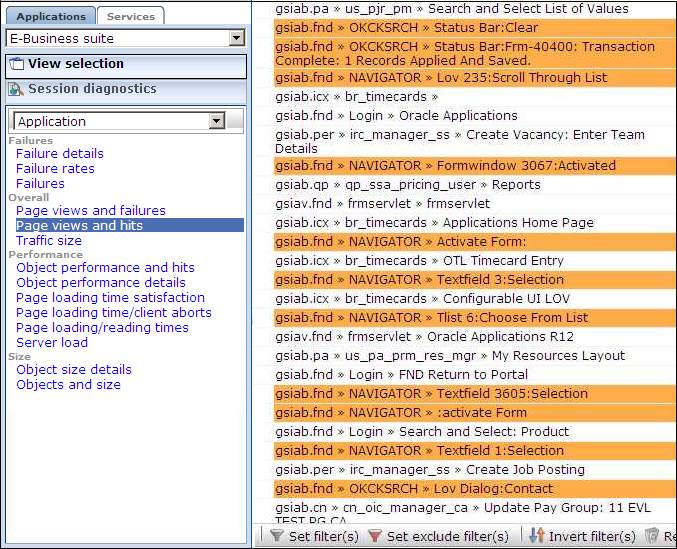Viewport: 677px width, 549px height.
Task: Click the Set exclude filter(s) red funnel icon
Action: point(375,536)
